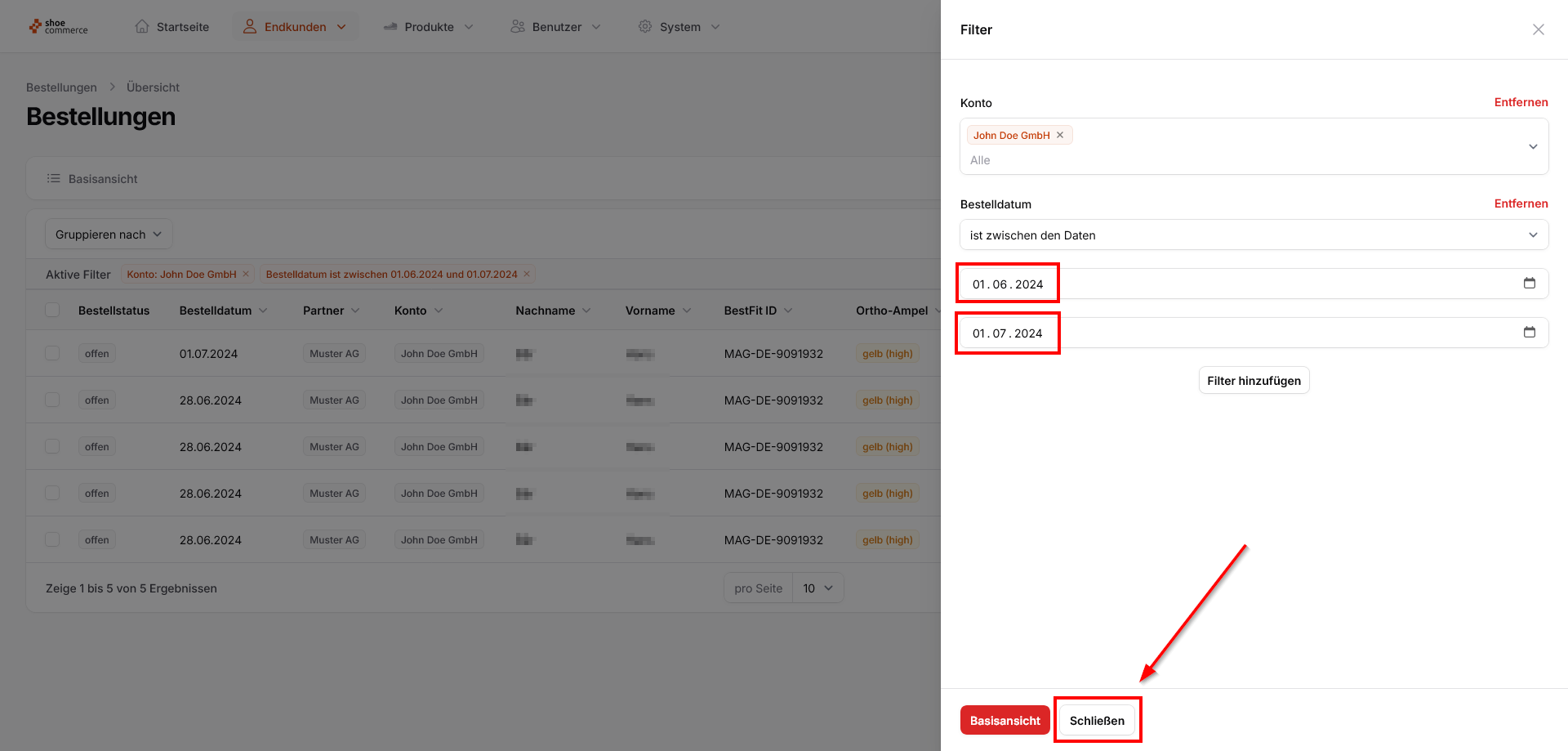Tick the checkbox of the last order row
This screenshot has height=751, width=1568.
[x=52, y=540]
